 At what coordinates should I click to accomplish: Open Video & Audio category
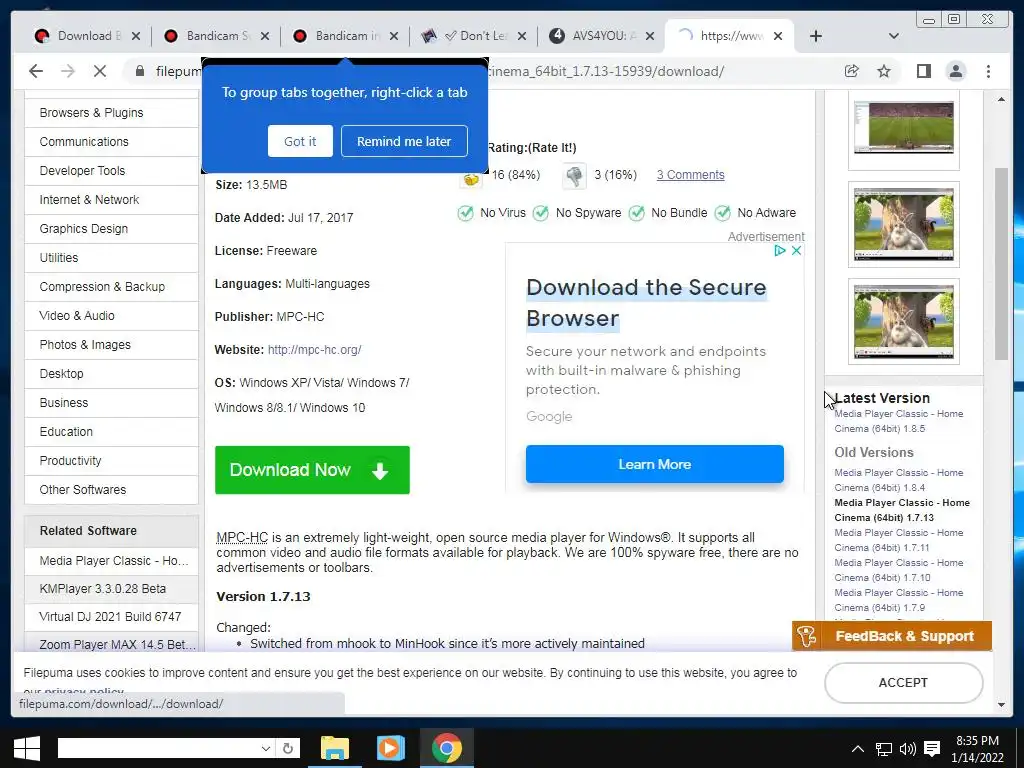tap(111, 316)
